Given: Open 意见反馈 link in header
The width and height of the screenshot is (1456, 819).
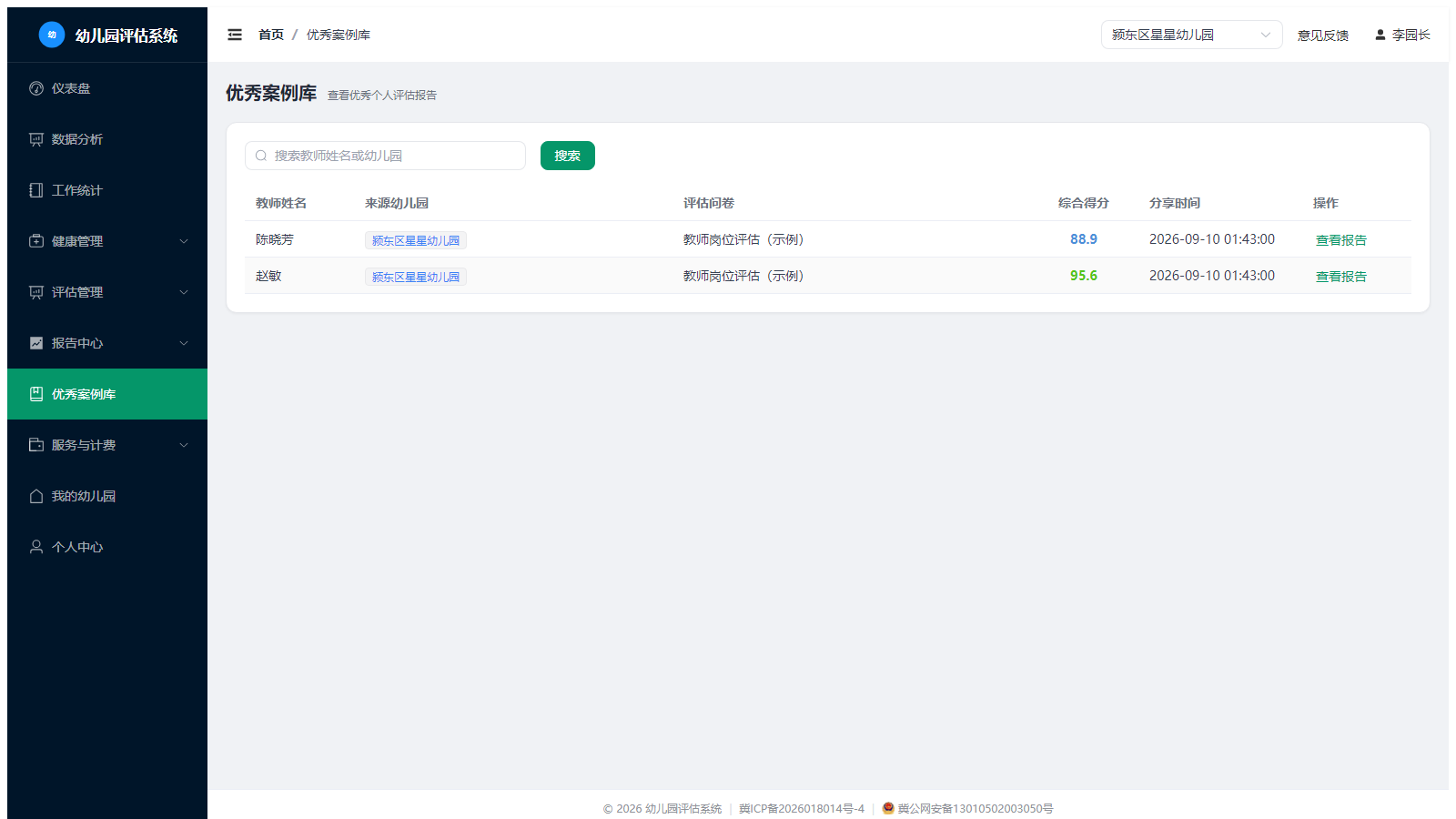Looking at the screenshot, I should tap(1323, 35).
